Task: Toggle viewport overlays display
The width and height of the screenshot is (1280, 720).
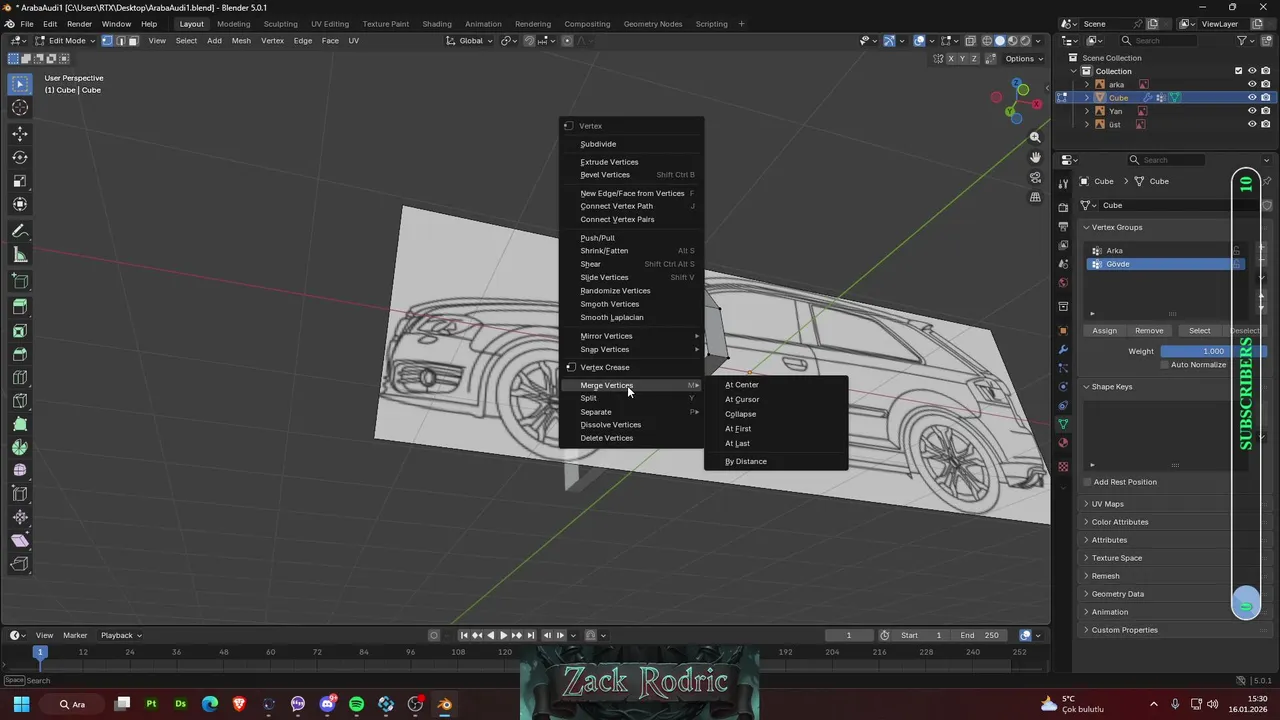Action: pos(920,41)
